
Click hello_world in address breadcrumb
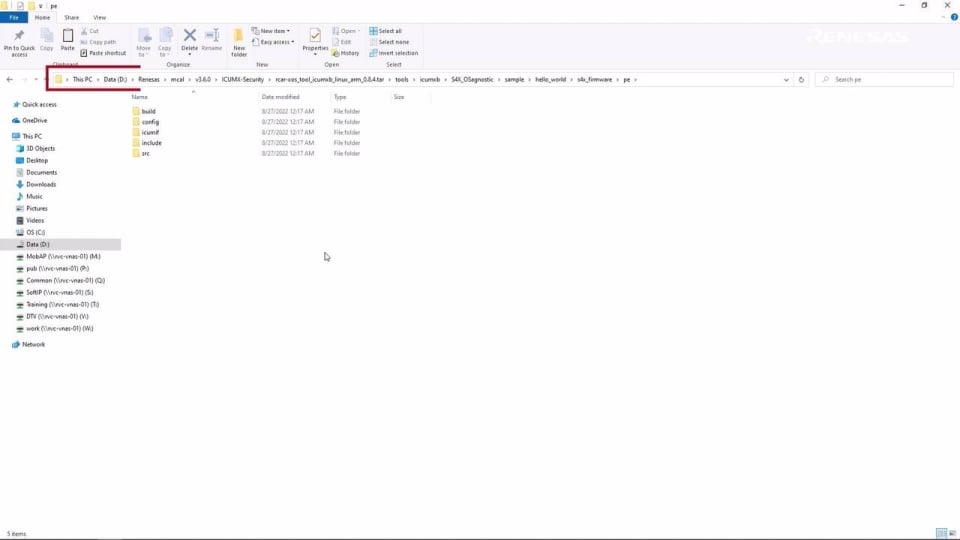pos(550,80)
